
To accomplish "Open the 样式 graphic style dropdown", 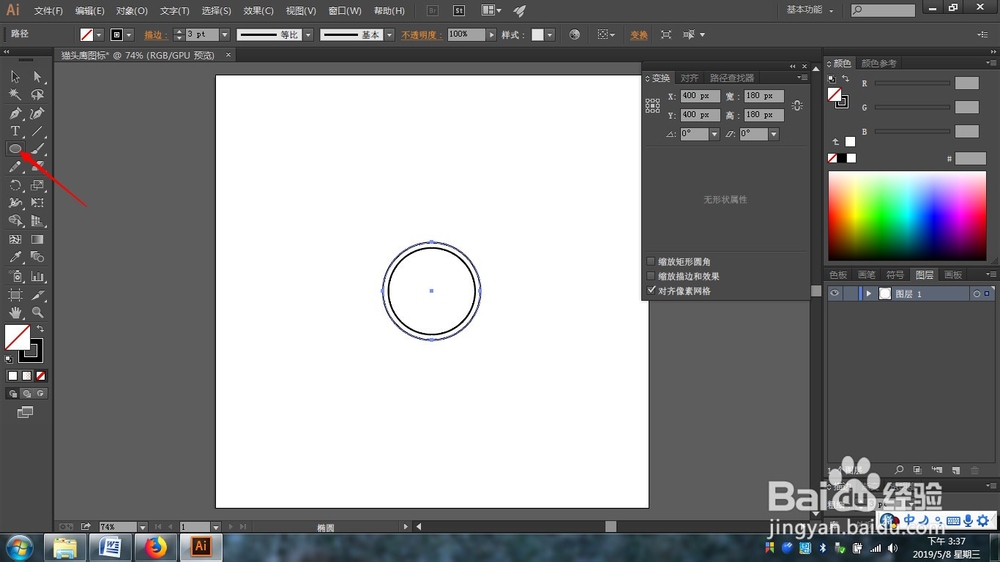I will point(550,34).
